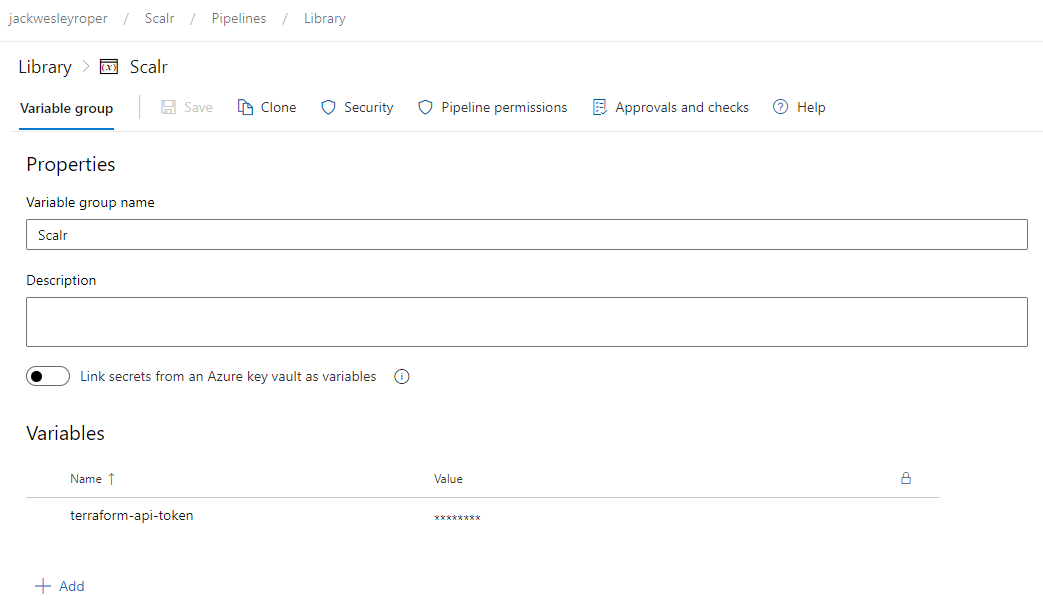The image size is (1043, 616).
Task: Click the plus icon to add variable
Action: tap(42, 586)
